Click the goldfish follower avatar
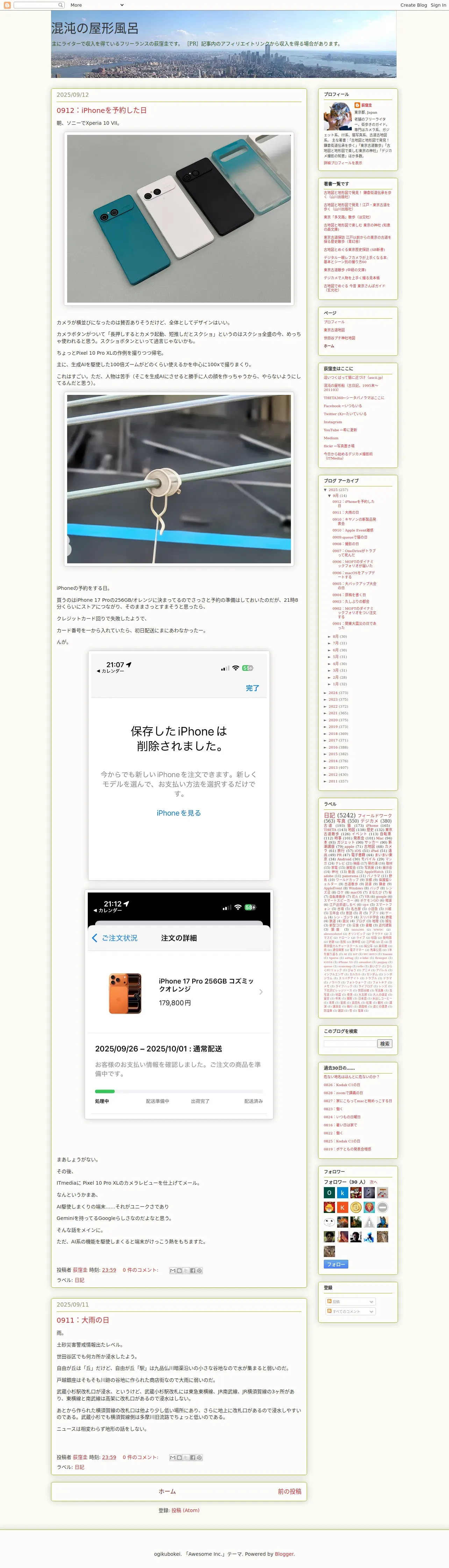This screenshot has width=449, height=1568. [x=342, y=1222]
